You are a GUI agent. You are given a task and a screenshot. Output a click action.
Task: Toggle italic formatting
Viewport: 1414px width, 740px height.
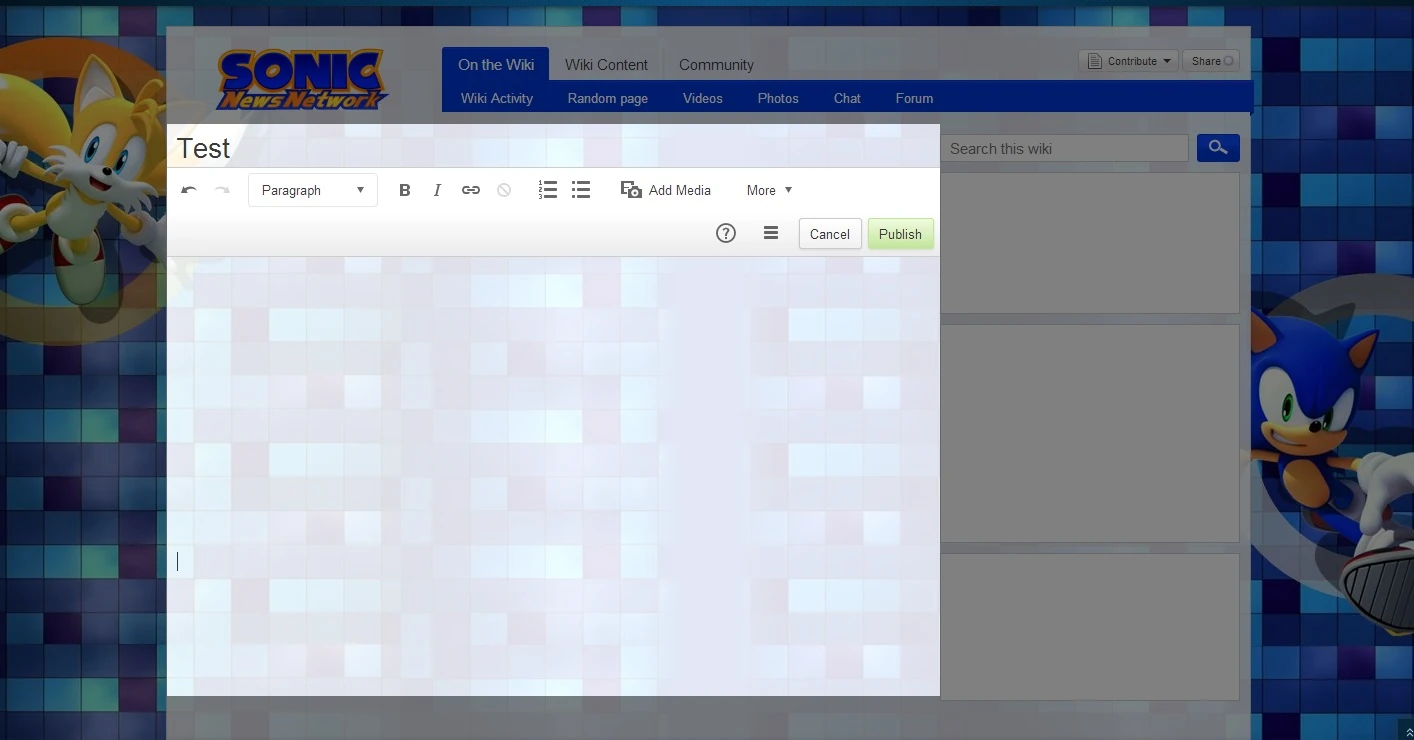tap(437, 190)
